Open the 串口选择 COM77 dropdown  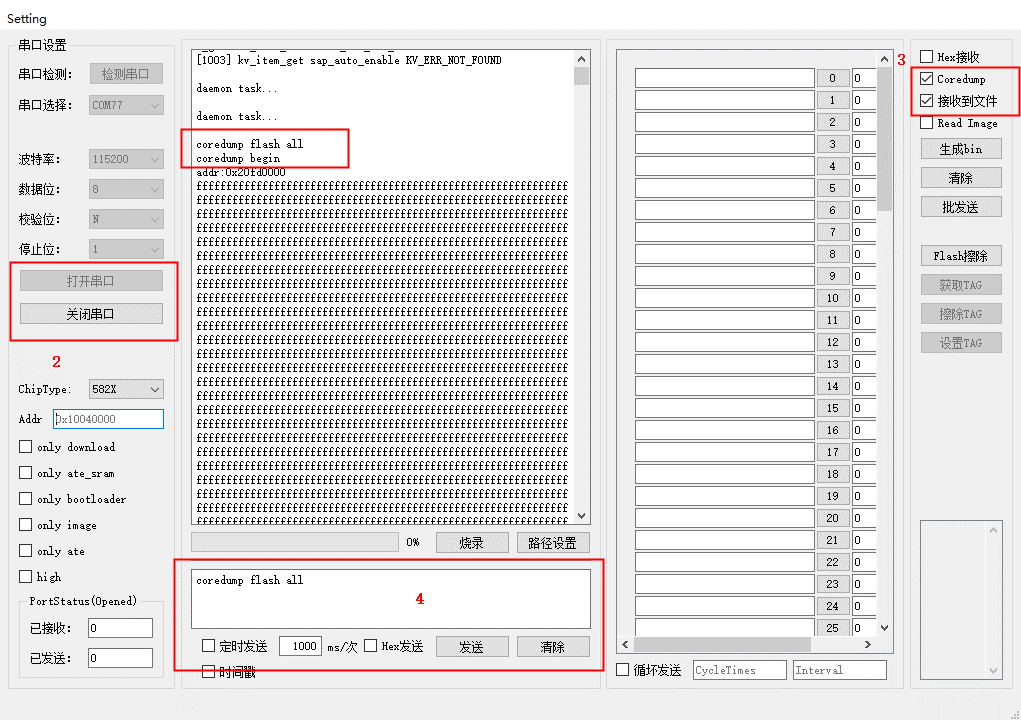coord(126,105)
